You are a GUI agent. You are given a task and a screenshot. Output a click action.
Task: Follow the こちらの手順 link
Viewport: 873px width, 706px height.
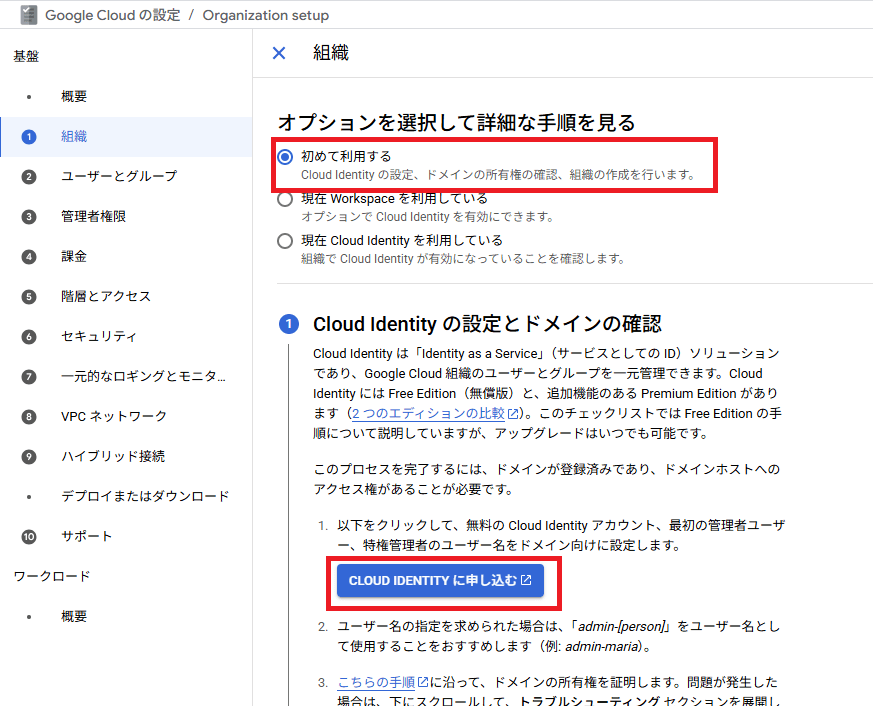[x=376, y=682]
